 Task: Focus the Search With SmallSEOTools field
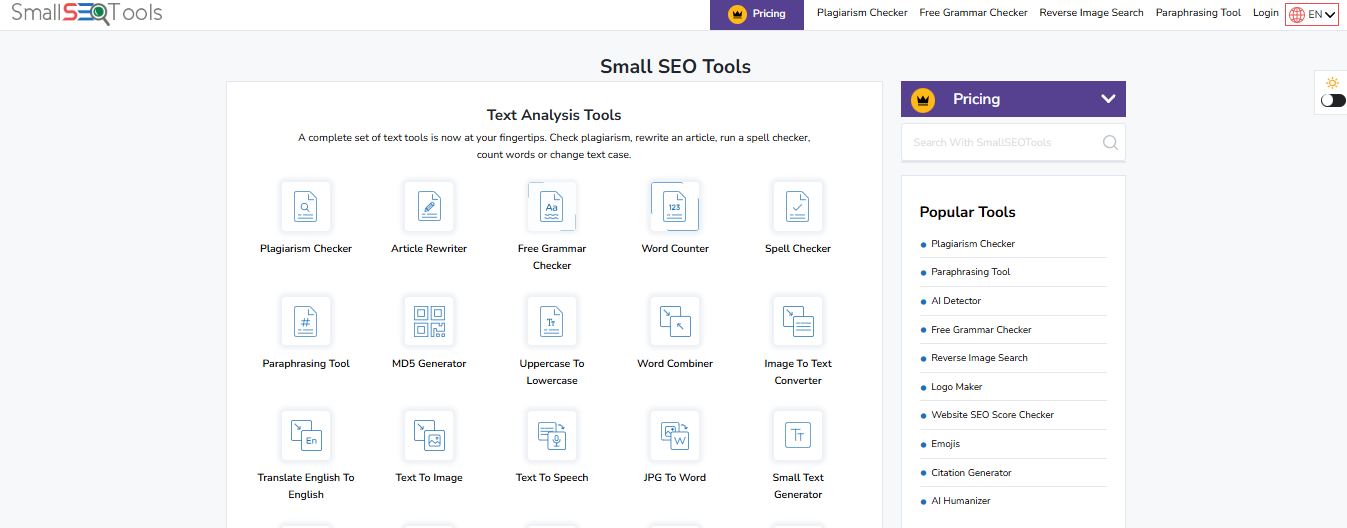point(1013,142)
